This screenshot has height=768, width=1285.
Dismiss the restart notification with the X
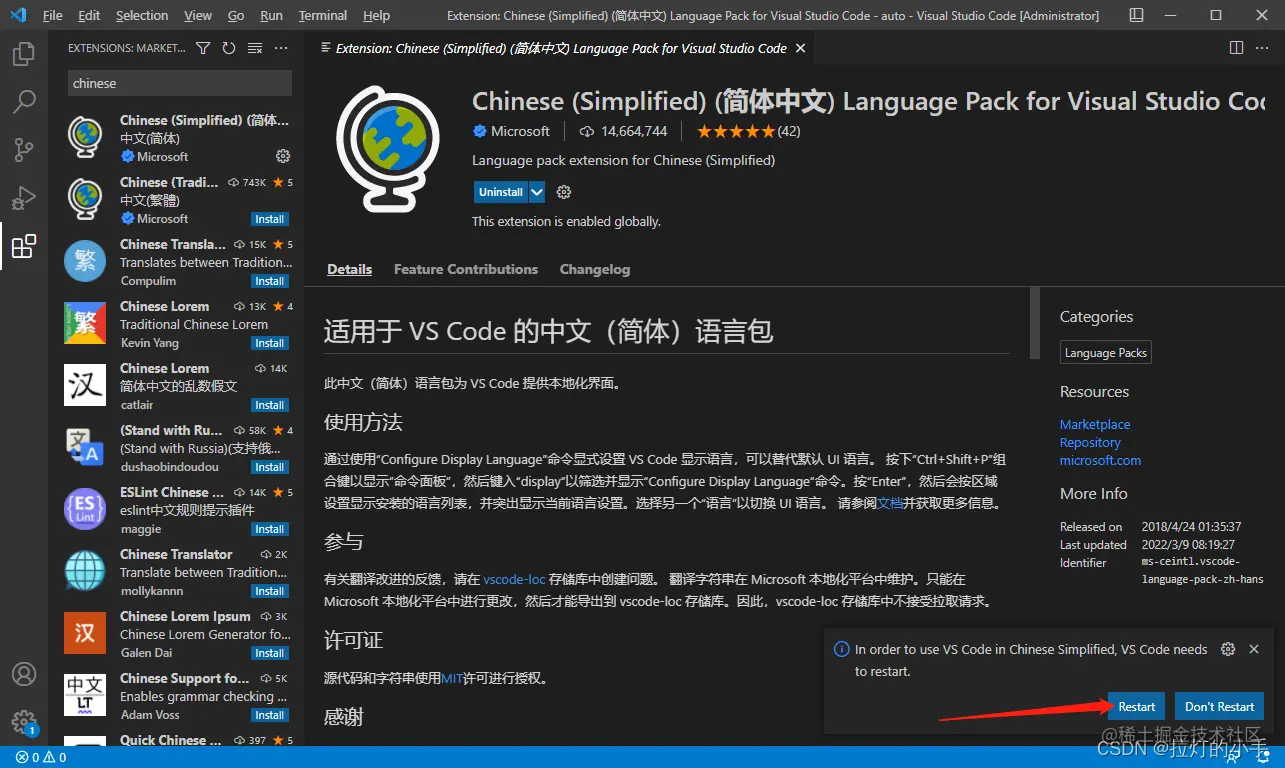pyautogui.click(x=1254, y=648)
